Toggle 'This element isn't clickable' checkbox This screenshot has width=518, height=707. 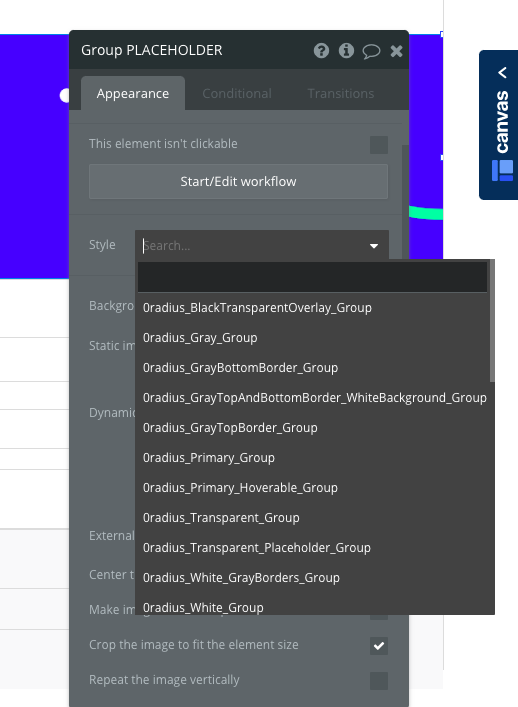(379, 145)
